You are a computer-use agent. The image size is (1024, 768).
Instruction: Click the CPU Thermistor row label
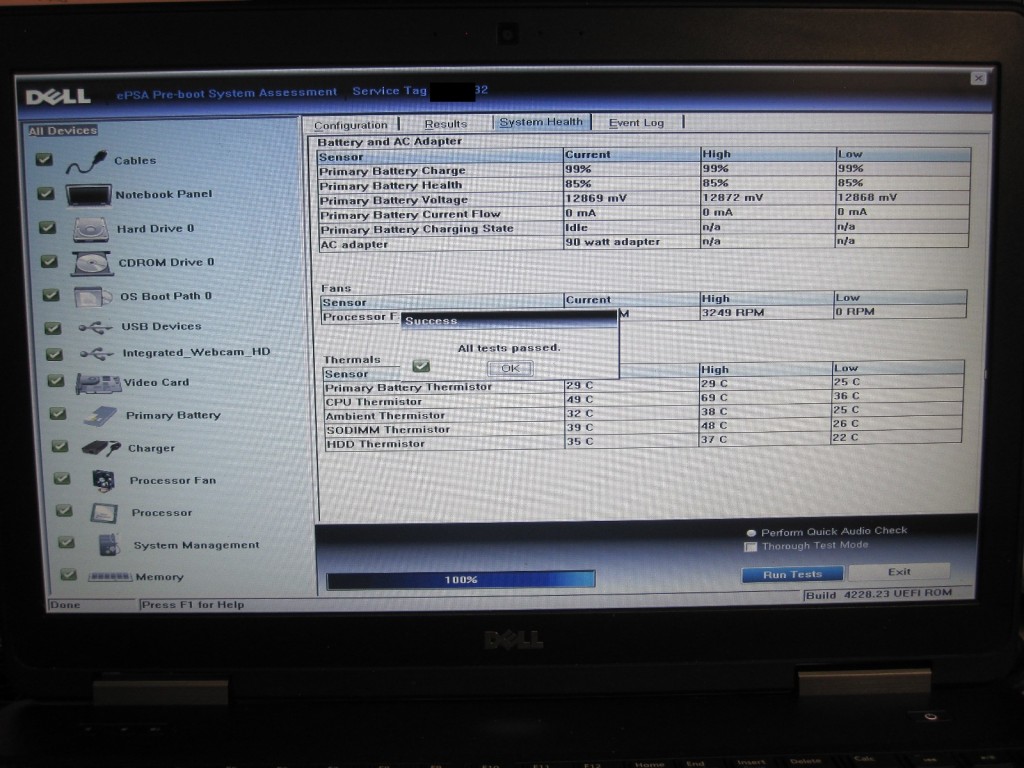374,402
